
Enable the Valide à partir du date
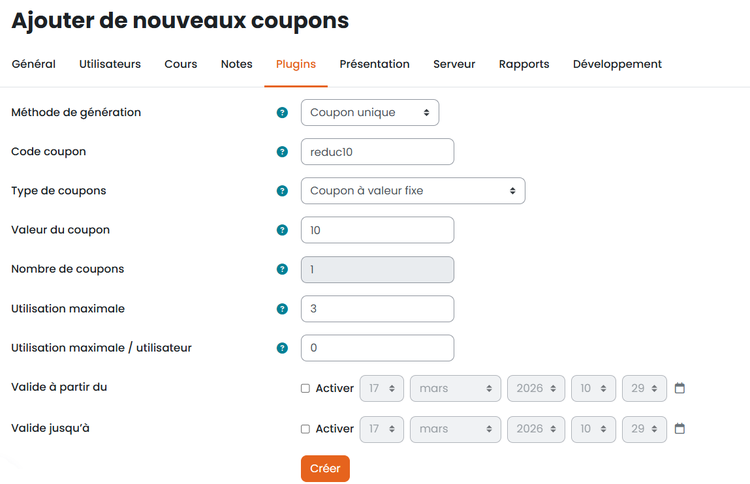point(306,388)
